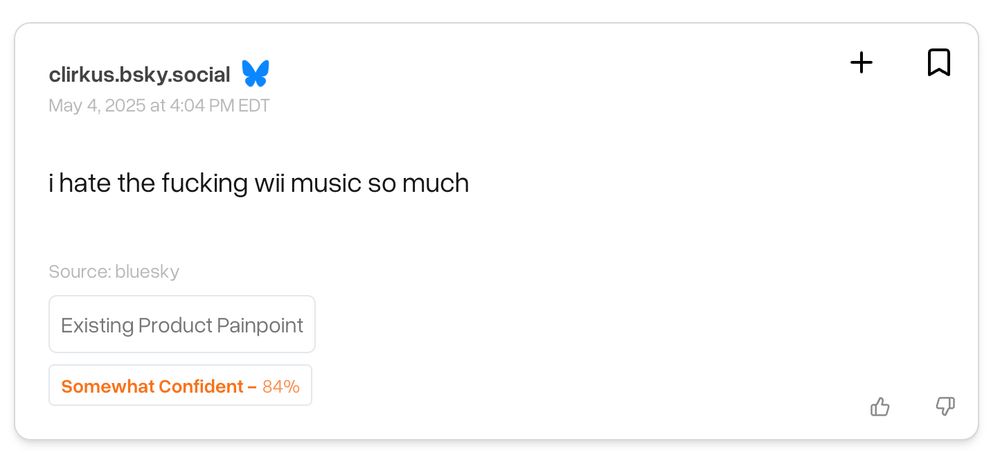Click the word 'bluesky' in source line

[x=147, y=271]
